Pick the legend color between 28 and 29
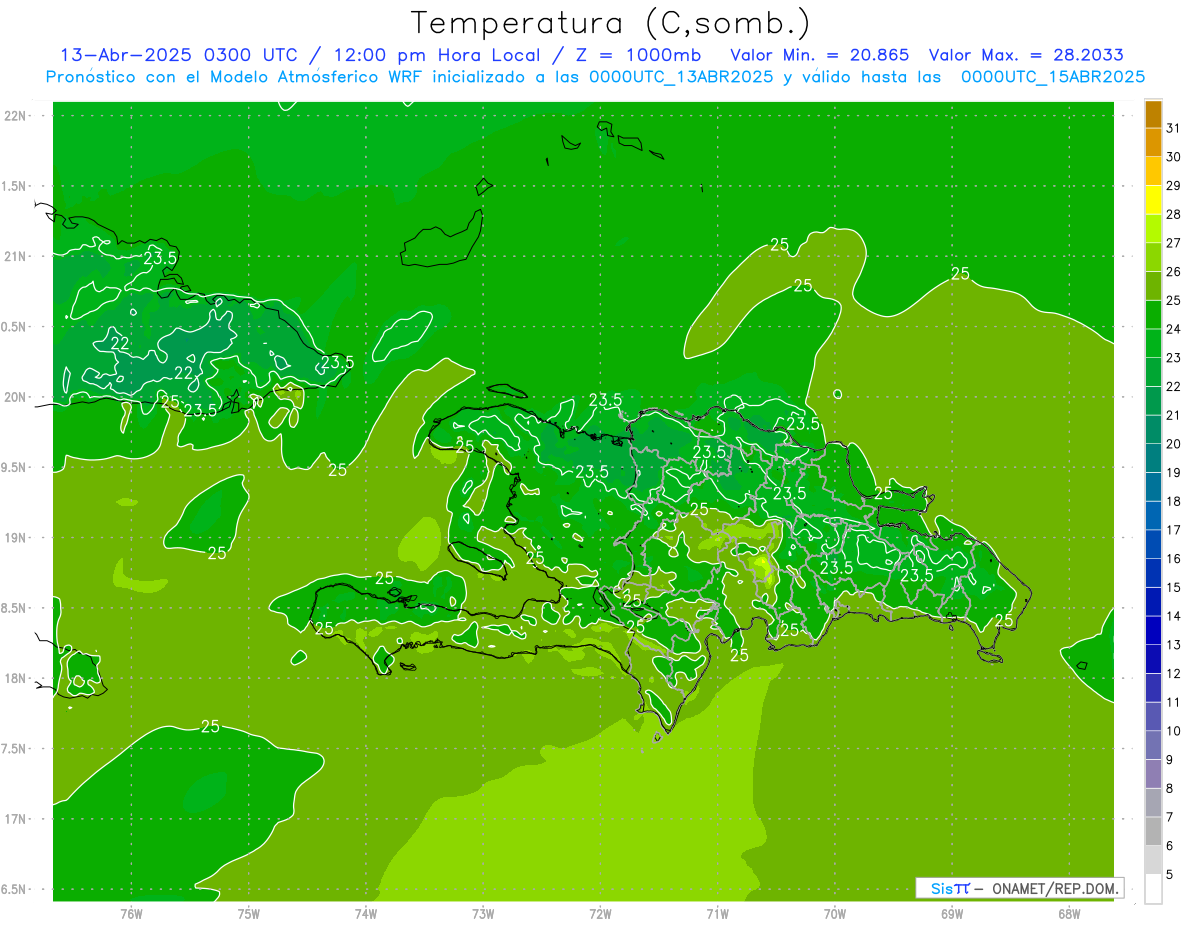Screen dimensions: 1200x927 (x=1153, y=200)
